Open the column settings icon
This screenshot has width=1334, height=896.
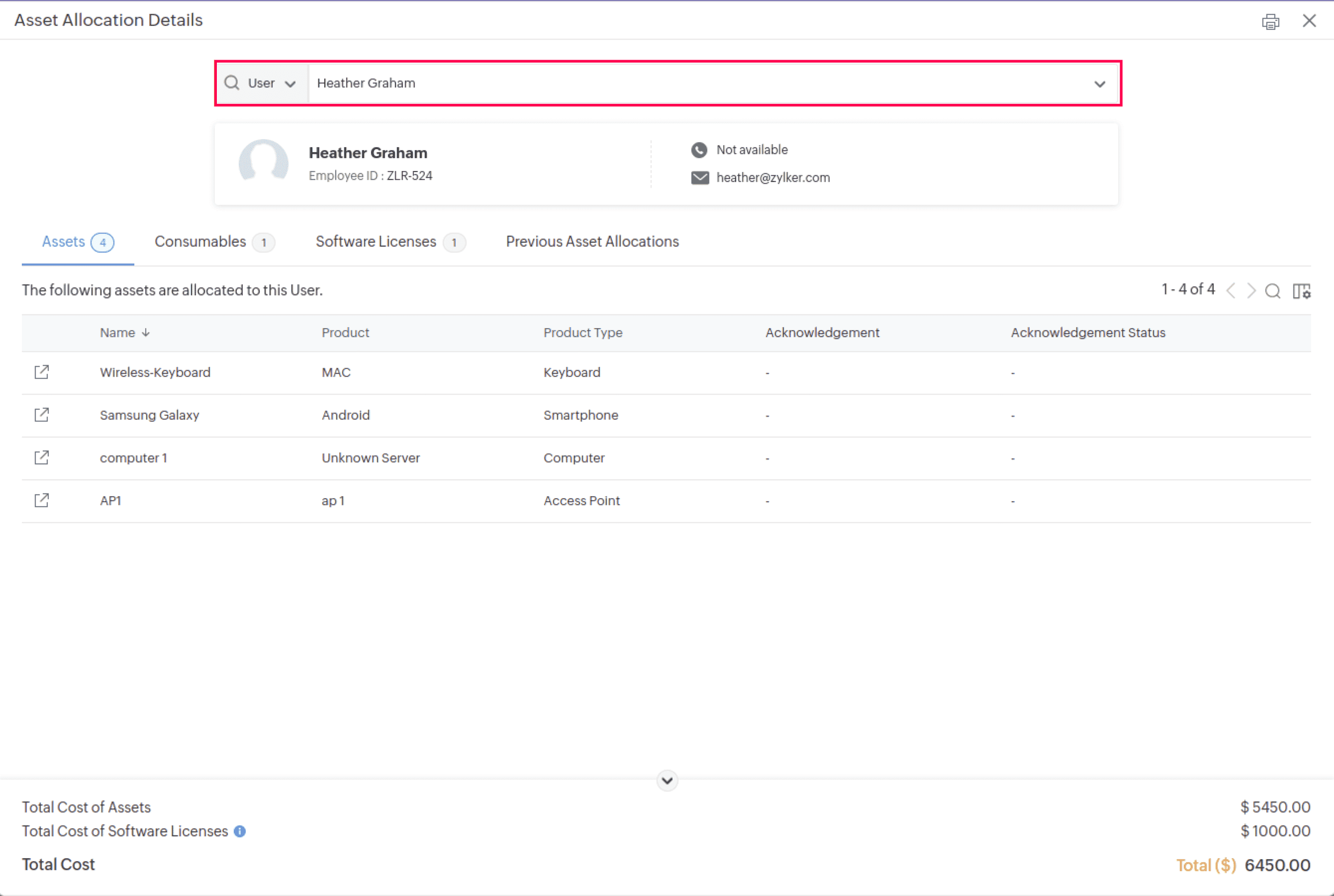1302,291
